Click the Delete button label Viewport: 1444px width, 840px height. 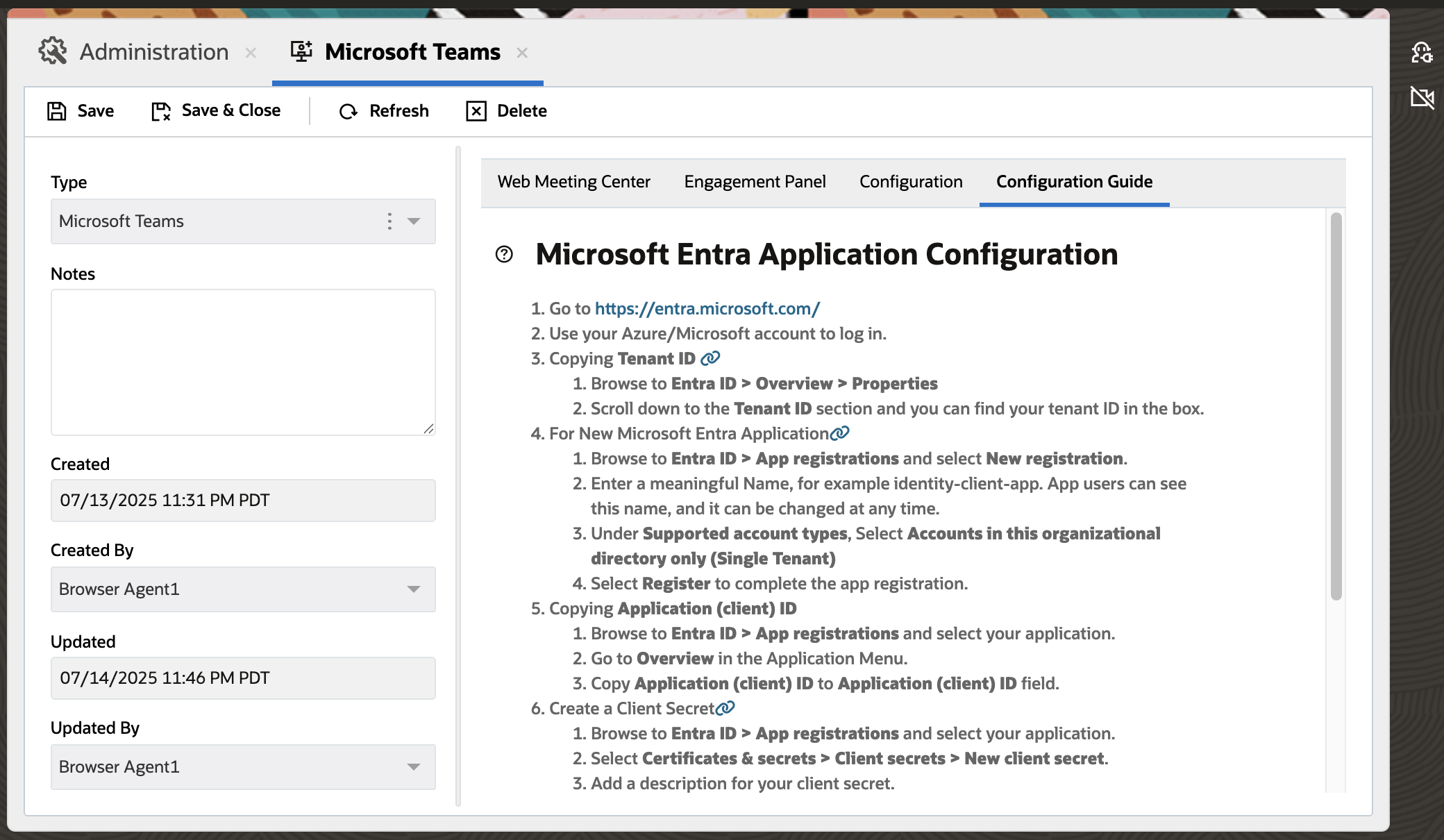point(521,110)
